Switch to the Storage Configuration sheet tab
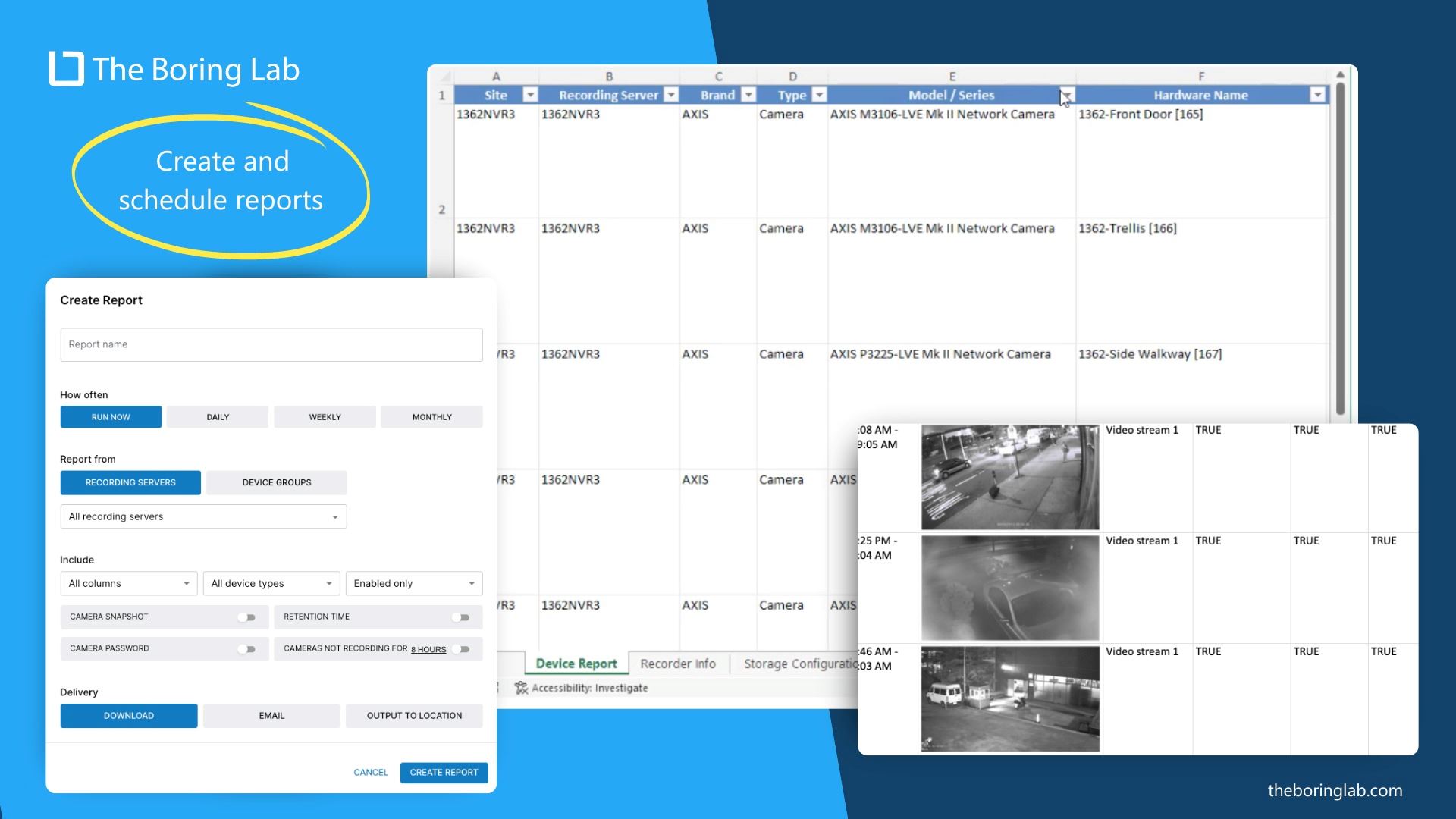The width and height of the screenshot is (1456, 819). (x=799, y=664)
